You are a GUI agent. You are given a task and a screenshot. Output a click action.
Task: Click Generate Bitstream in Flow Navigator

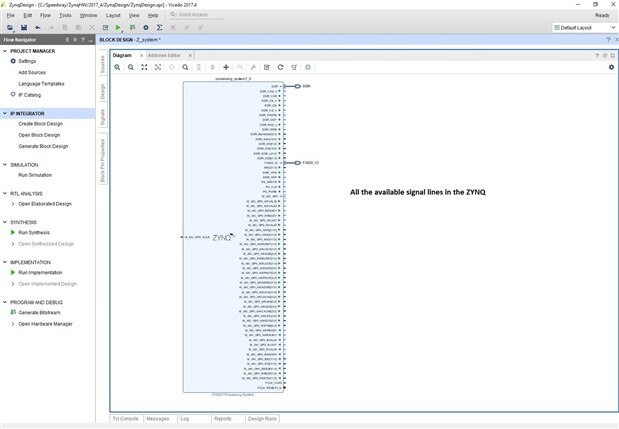coord(39,313)
